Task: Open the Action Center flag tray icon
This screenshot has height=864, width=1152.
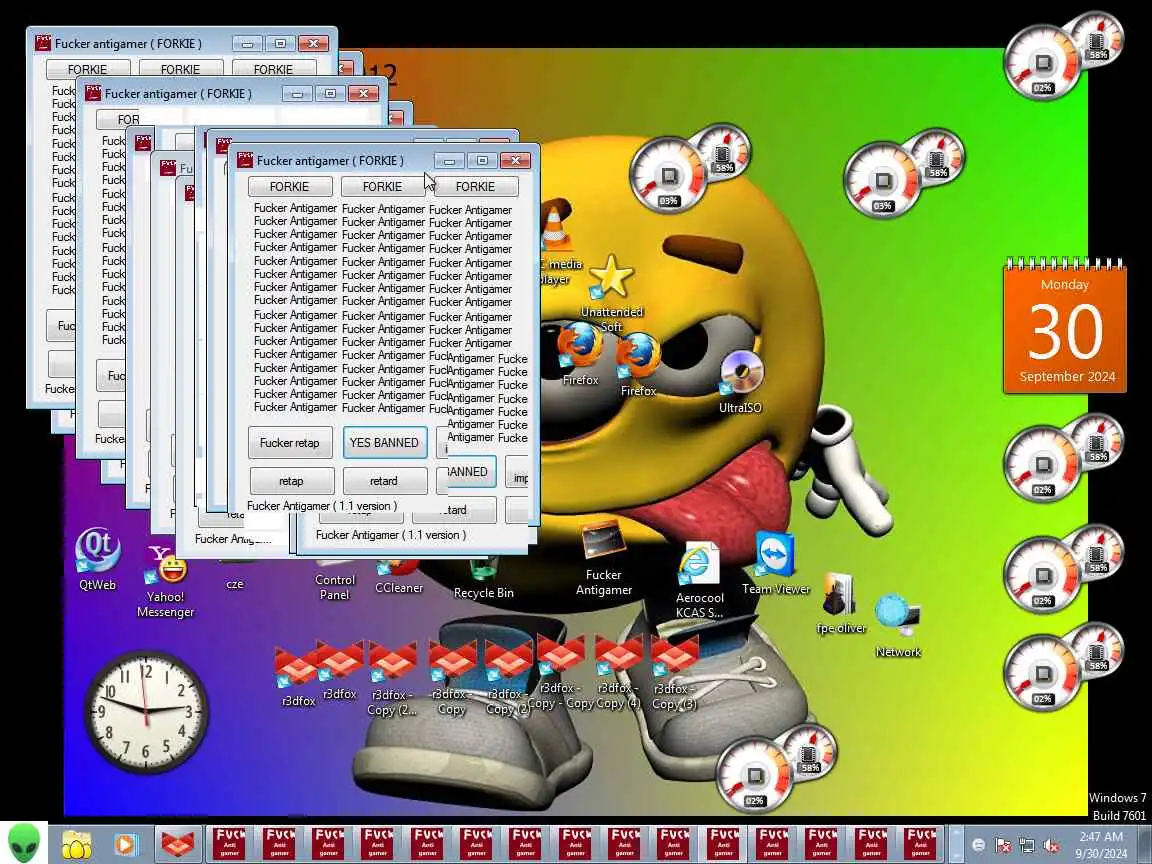Action: click(x=1003, y=845)
